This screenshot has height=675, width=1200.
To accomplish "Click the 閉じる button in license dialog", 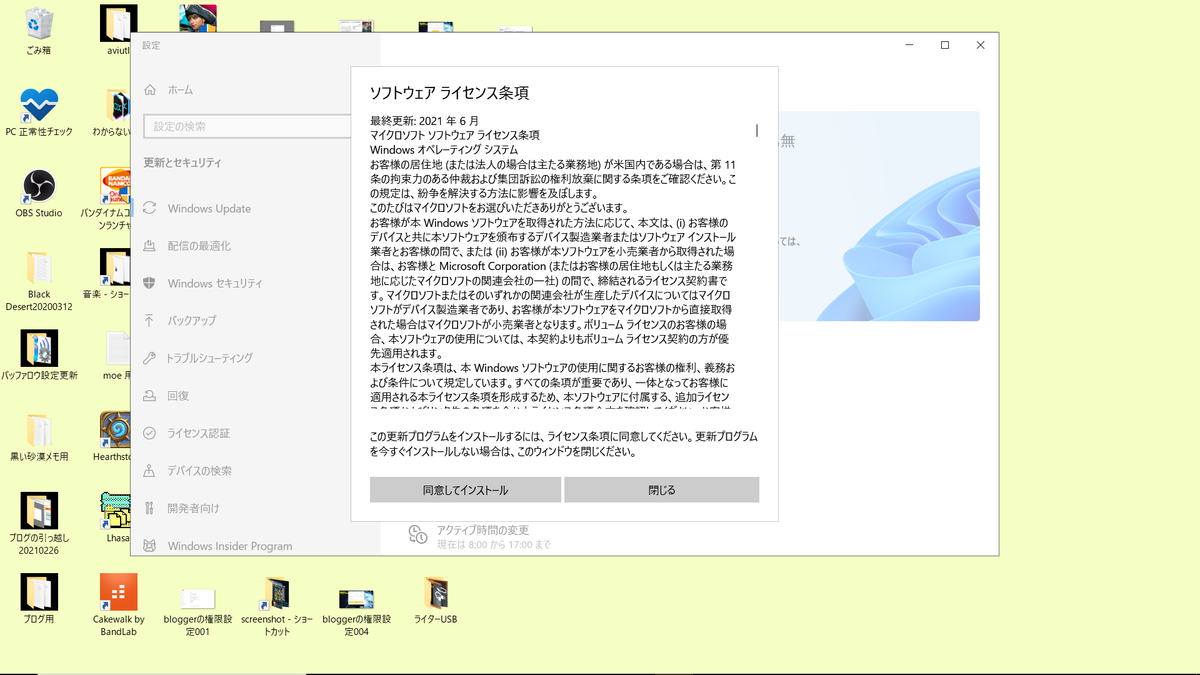I will click(662, 490).
